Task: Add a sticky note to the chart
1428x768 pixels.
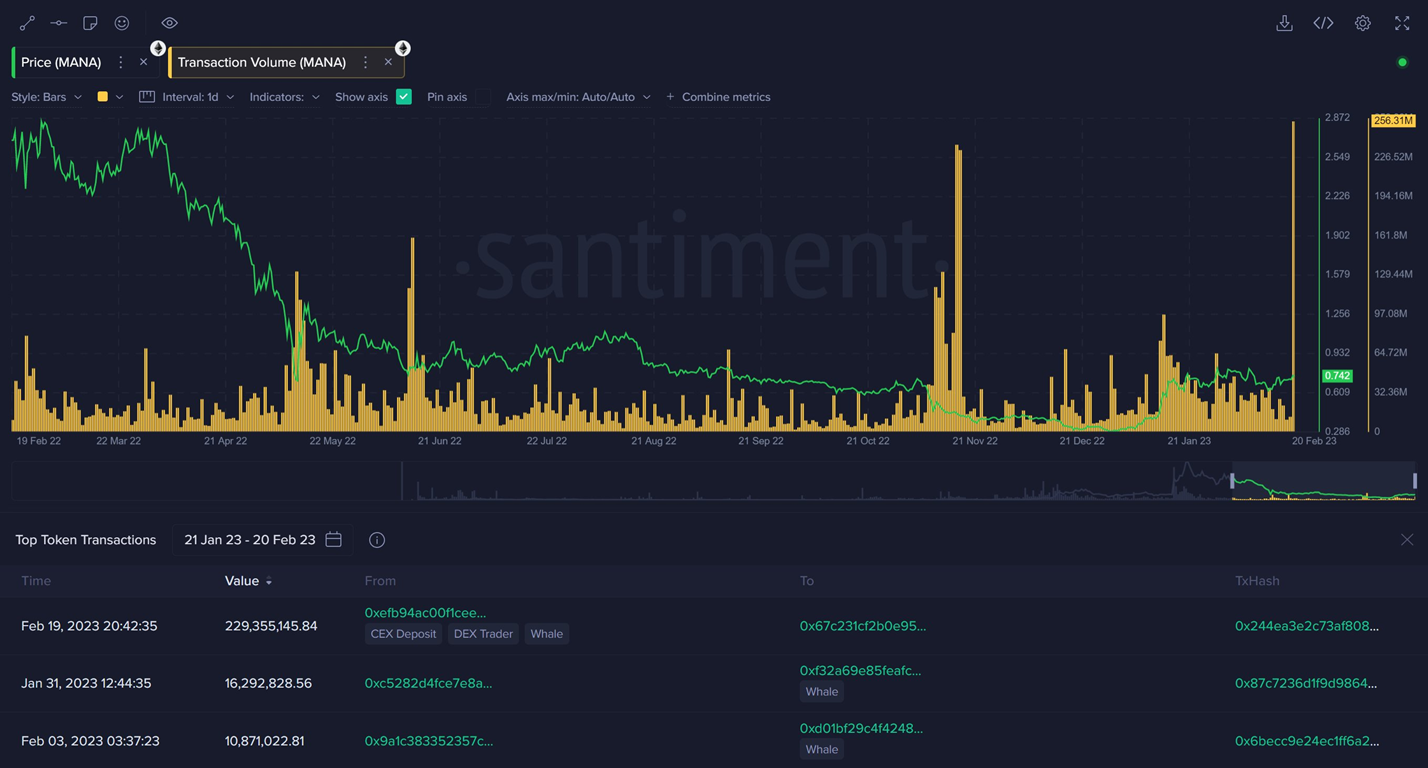Action: (x=90, y=23)
